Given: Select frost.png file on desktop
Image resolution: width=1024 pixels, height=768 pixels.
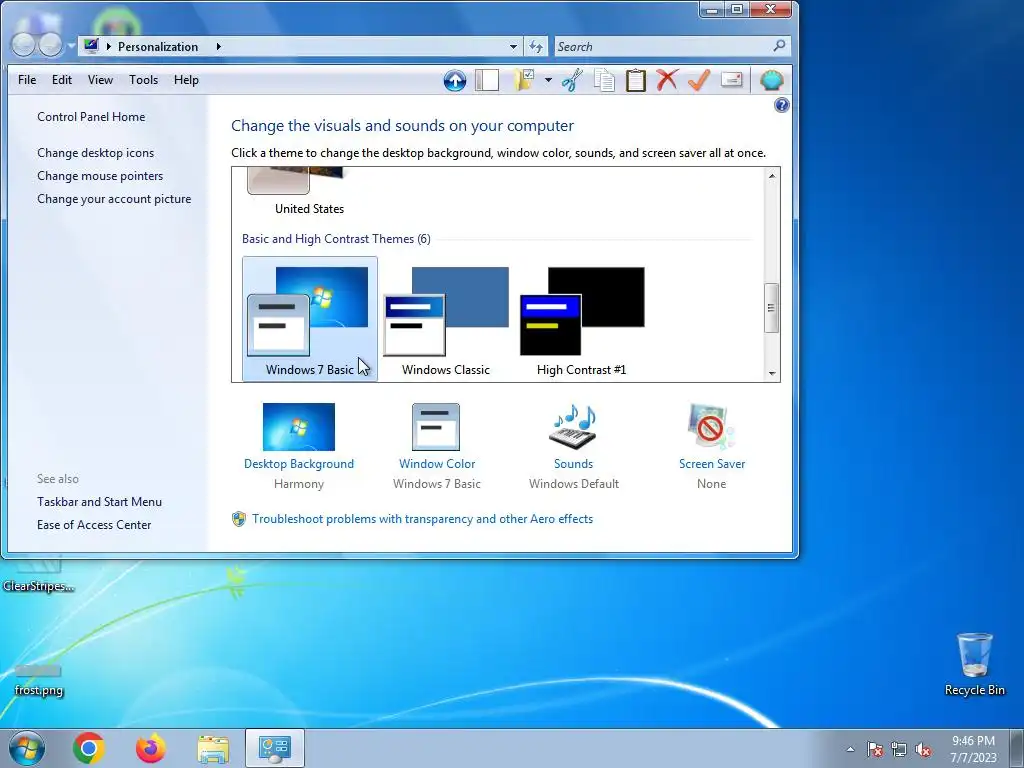Looking at the screenshot, I should 39,680.
